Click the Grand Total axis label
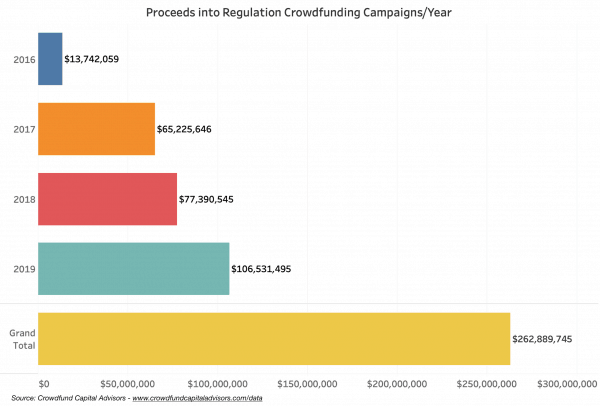Screen dimensions: 600x406 pos(22,339)
